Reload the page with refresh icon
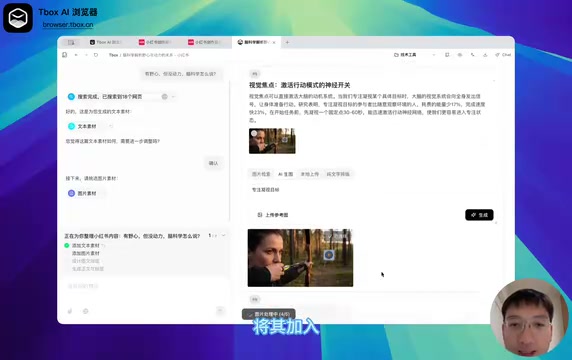 pyautogui.click(x=96, y=55)
